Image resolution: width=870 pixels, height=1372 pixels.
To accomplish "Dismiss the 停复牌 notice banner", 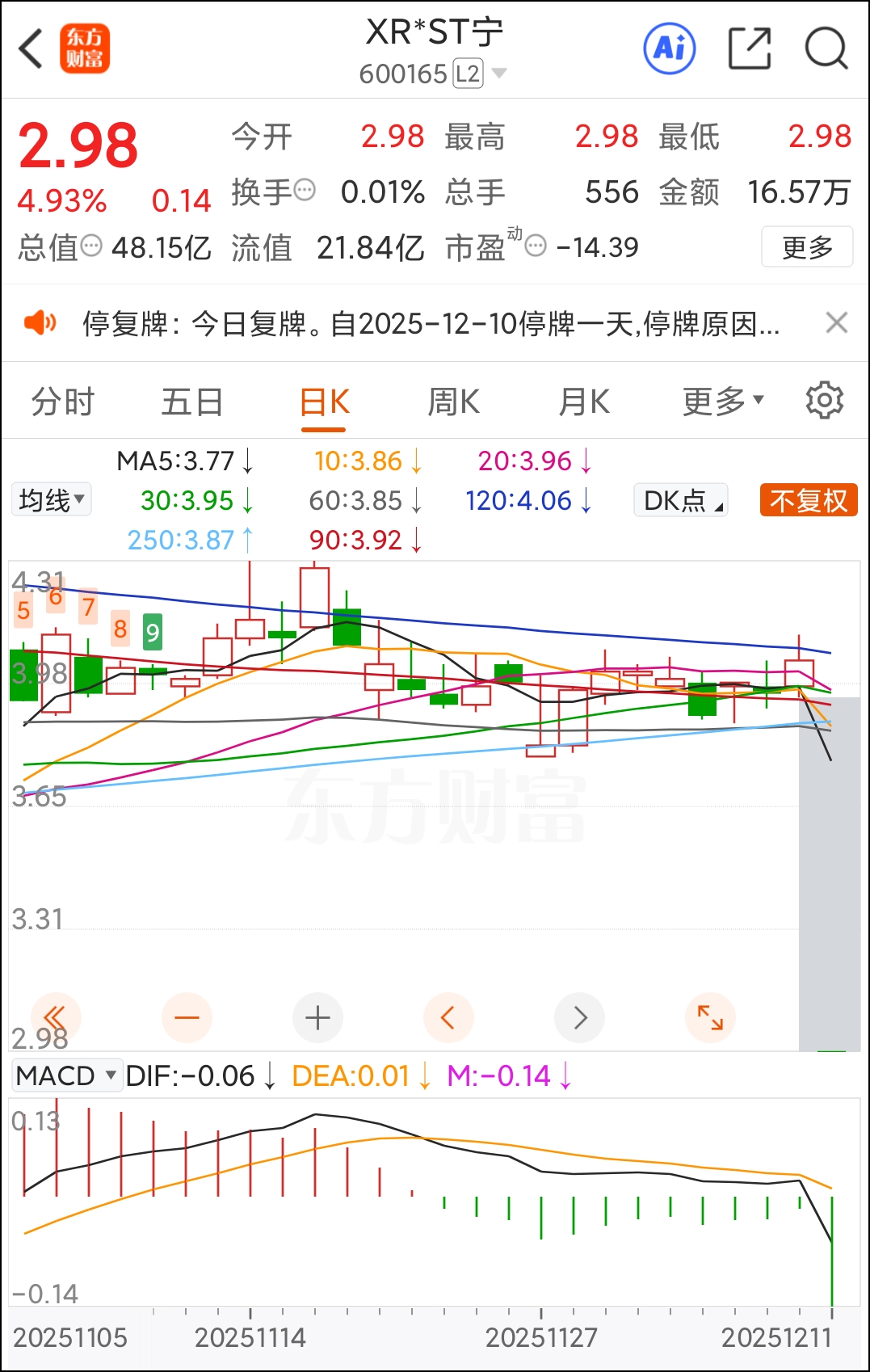I will coord(837,322).
